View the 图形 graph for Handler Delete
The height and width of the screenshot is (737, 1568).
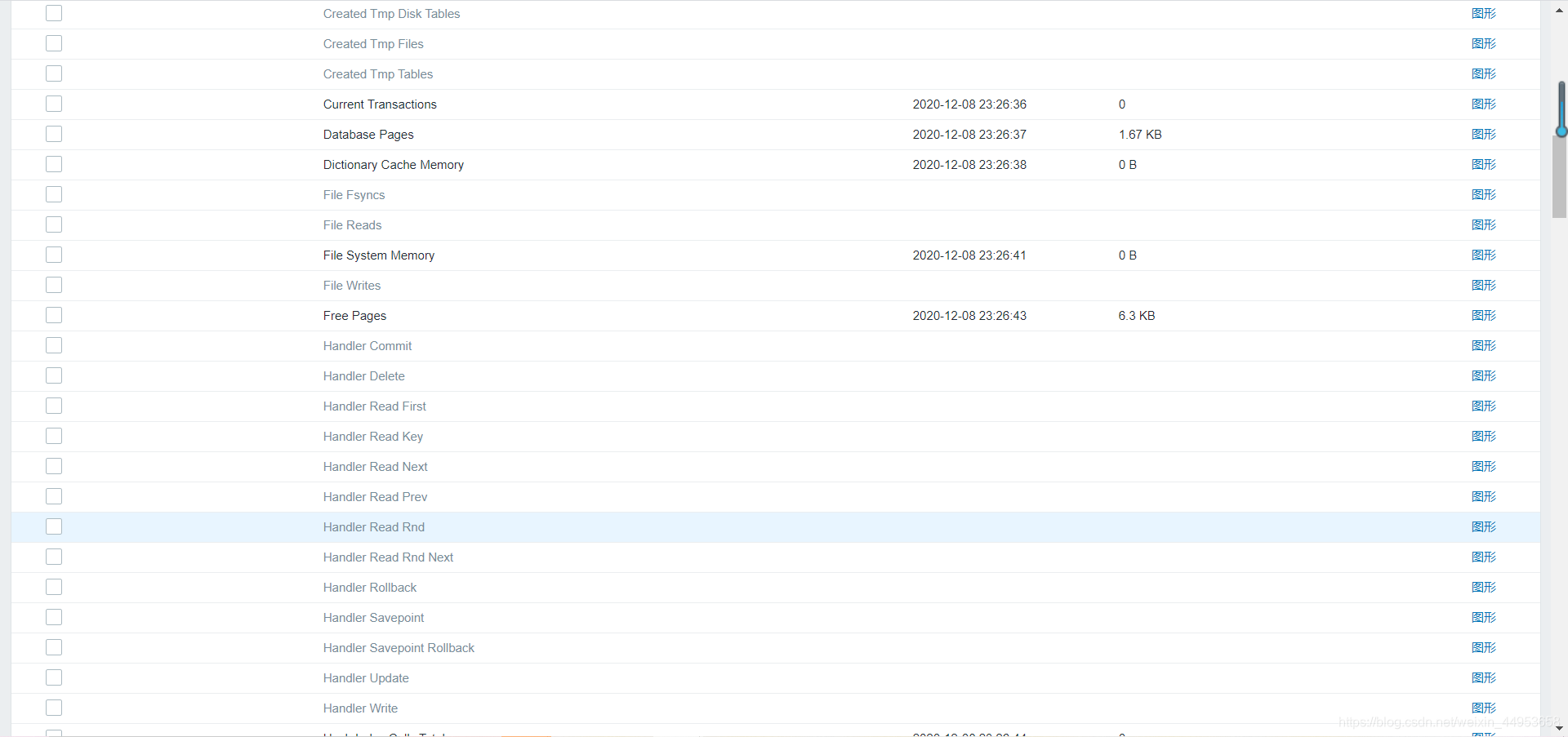click(x=1484, y=375)
